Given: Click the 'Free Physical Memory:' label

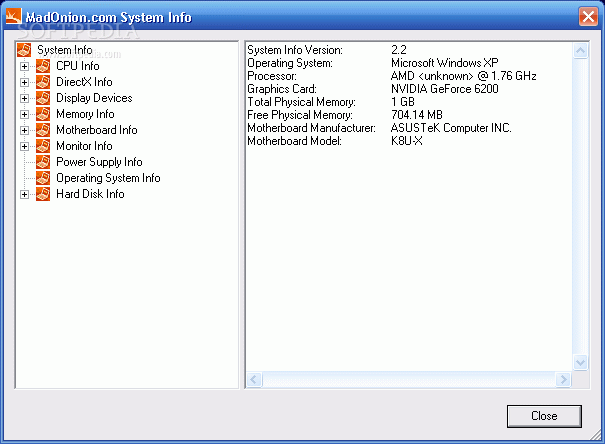Looking at the screenshot, I should click(300, 115).
